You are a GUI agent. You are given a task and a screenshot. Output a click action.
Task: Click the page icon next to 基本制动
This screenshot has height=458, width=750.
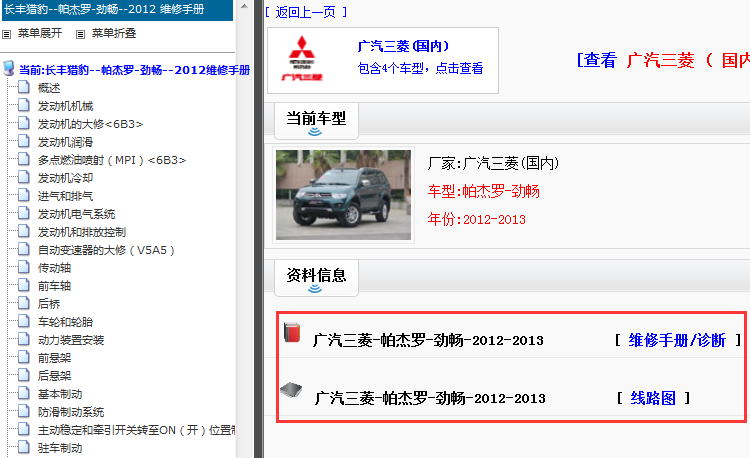pos(24,394)
